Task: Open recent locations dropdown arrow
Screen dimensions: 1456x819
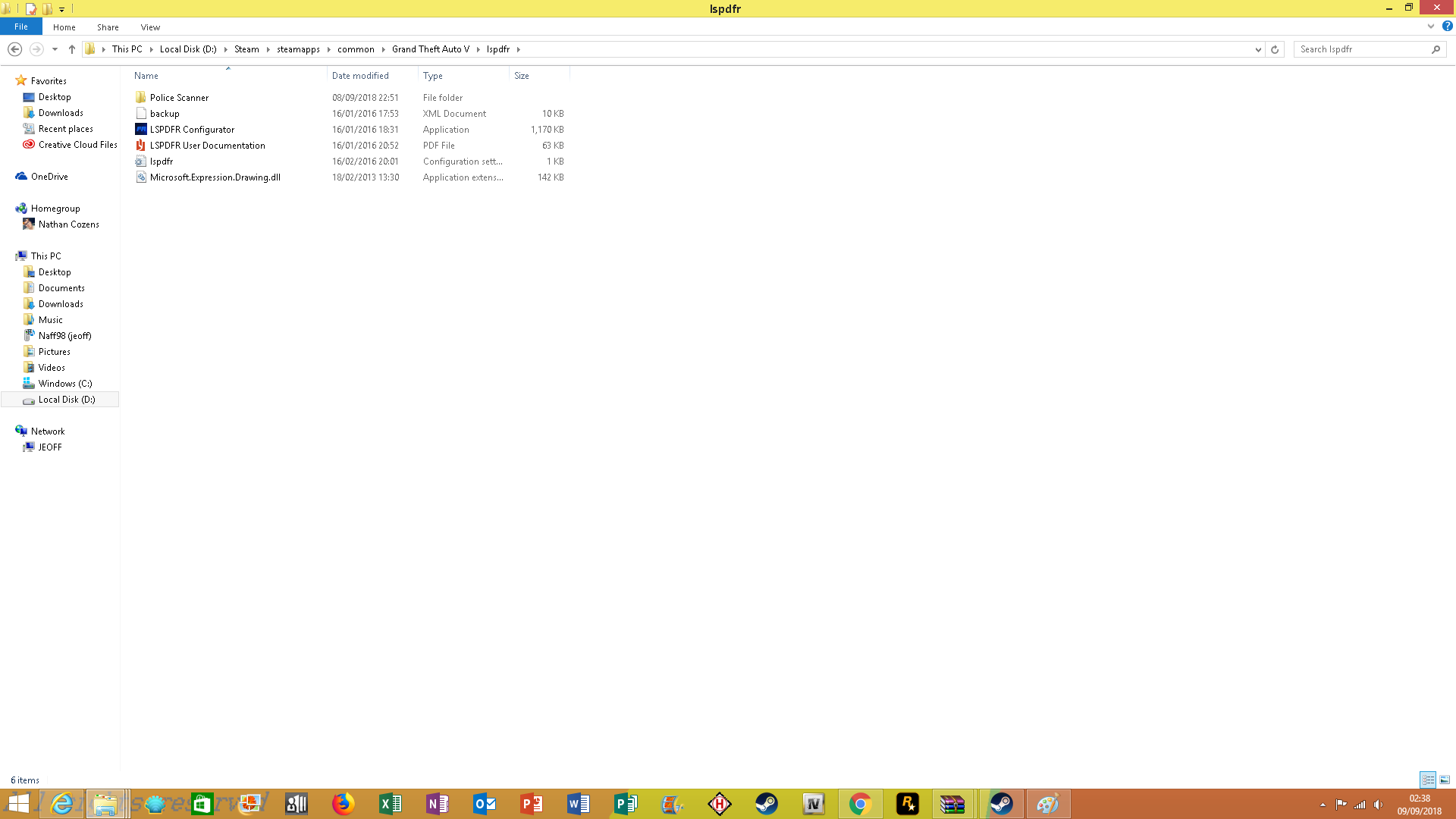Action: (x=55, y=49)
